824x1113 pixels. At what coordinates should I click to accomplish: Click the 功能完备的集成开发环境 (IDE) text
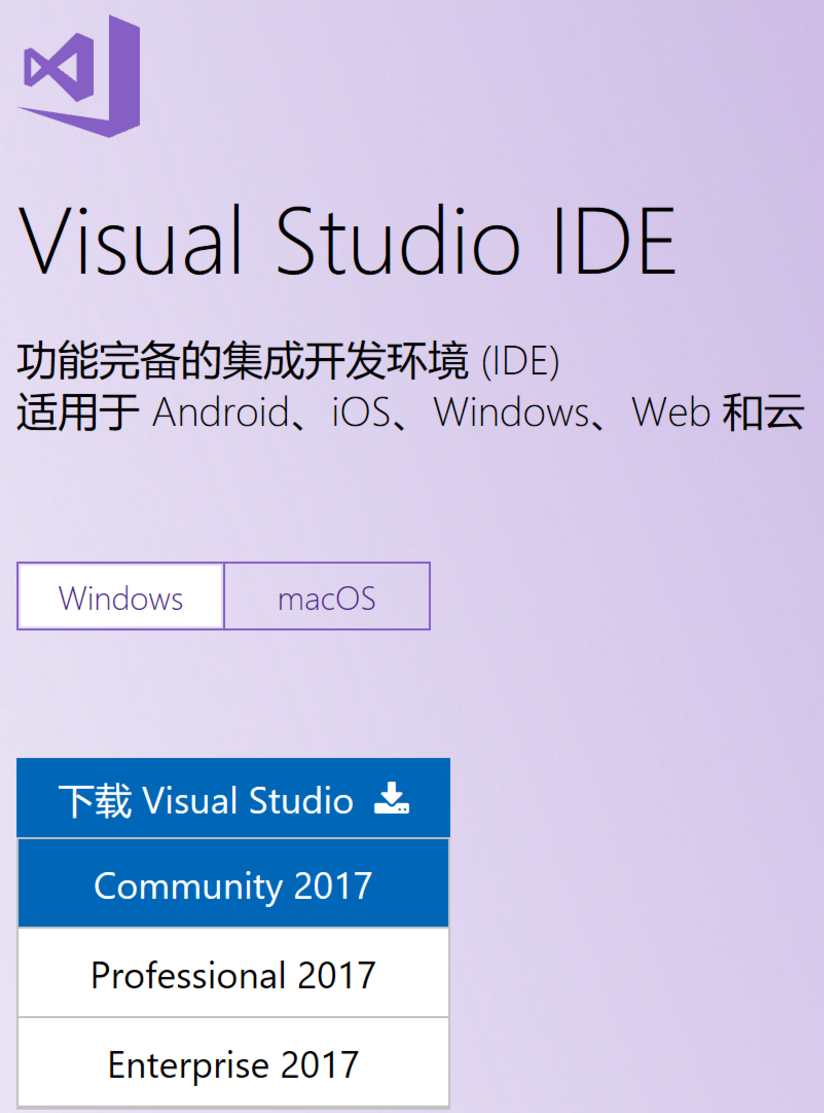(288, 361)
